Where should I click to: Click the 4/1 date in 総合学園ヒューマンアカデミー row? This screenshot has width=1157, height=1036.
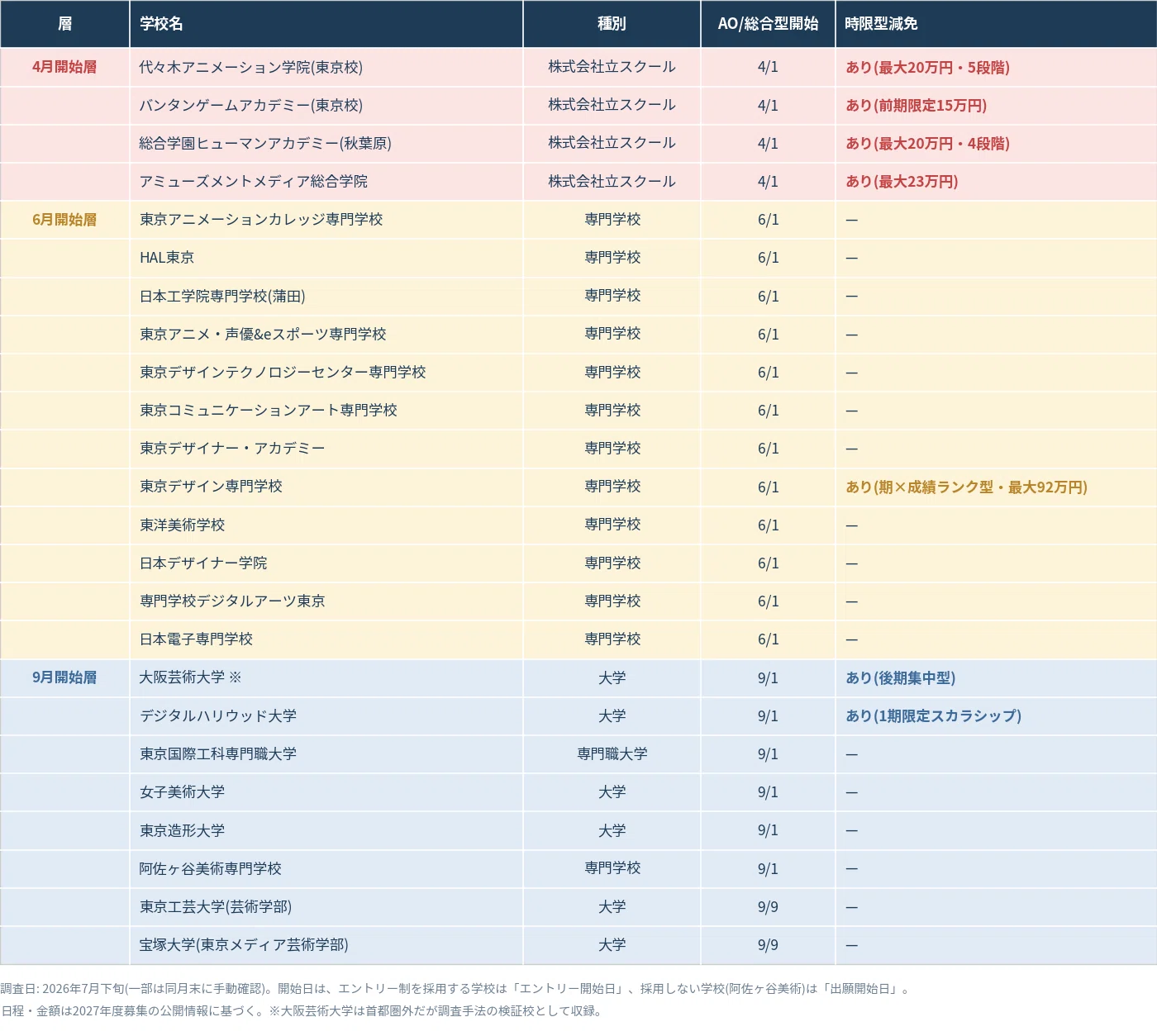[768, 144]
